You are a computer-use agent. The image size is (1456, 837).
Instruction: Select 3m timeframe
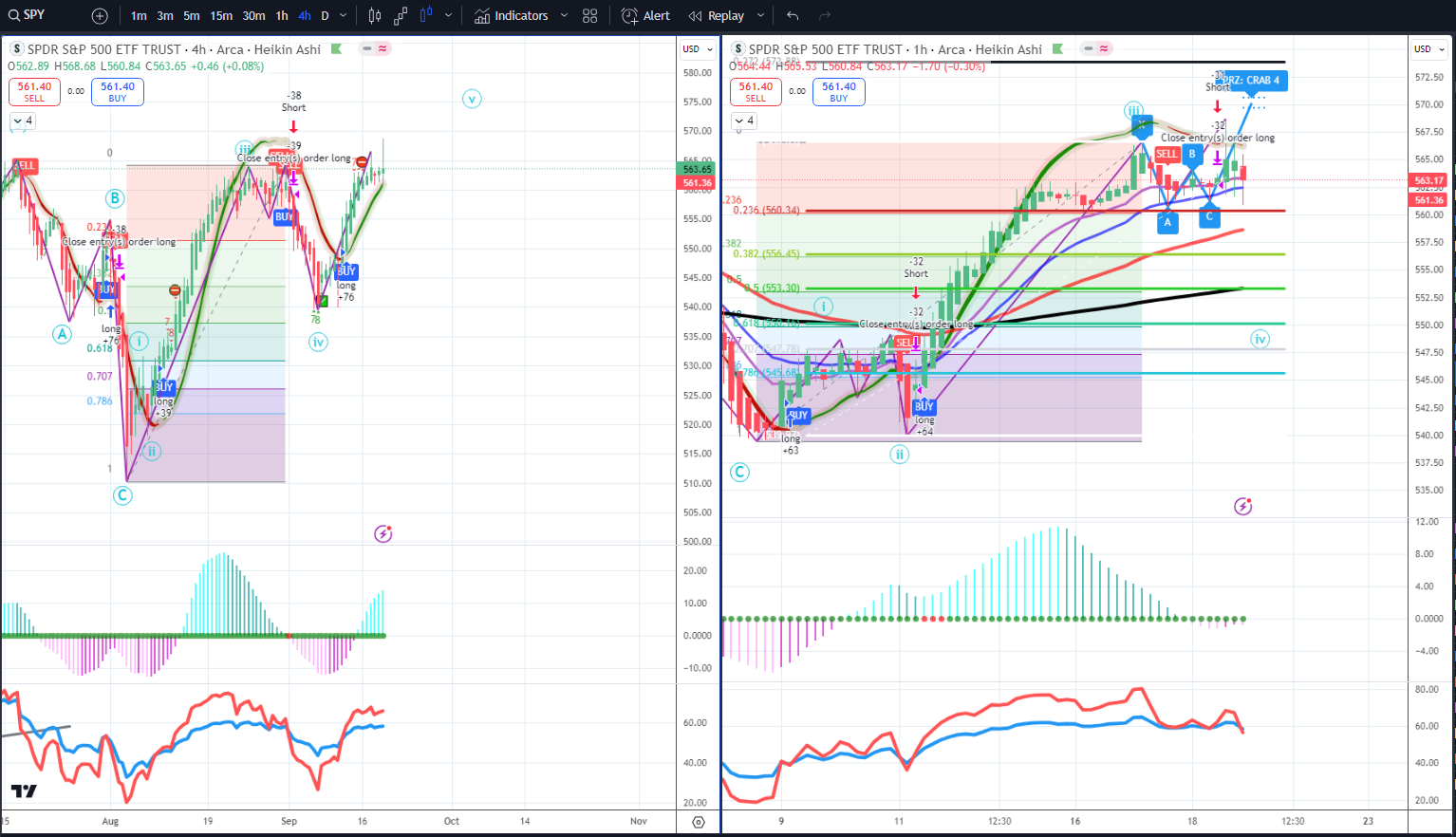point(165,16)
